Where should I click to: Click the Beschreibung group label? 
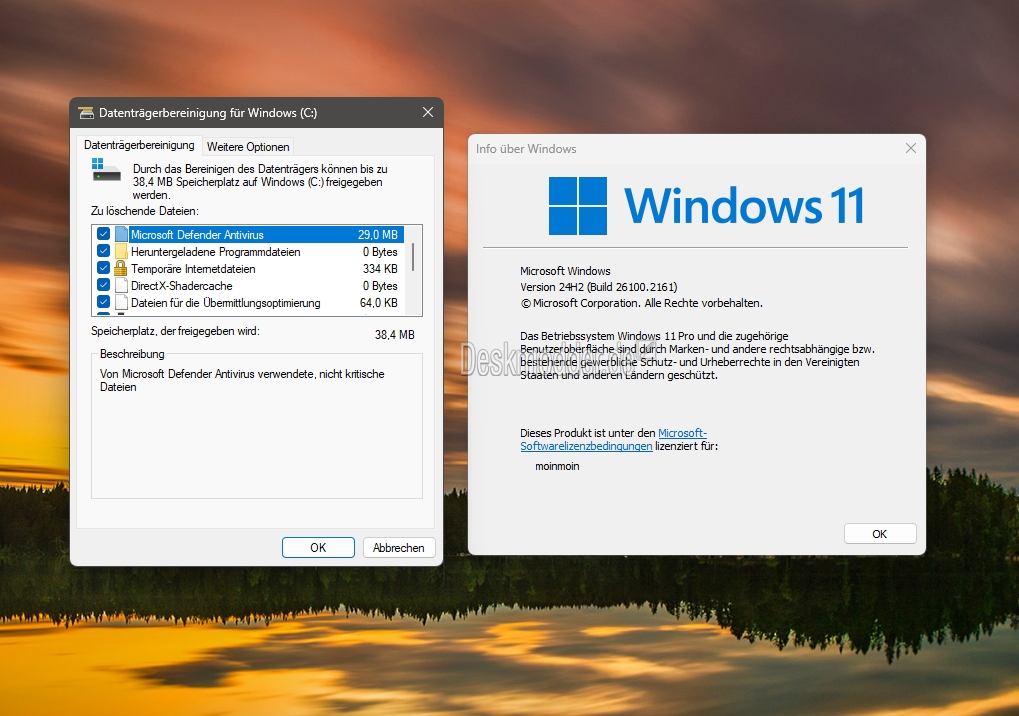(132, 353)
